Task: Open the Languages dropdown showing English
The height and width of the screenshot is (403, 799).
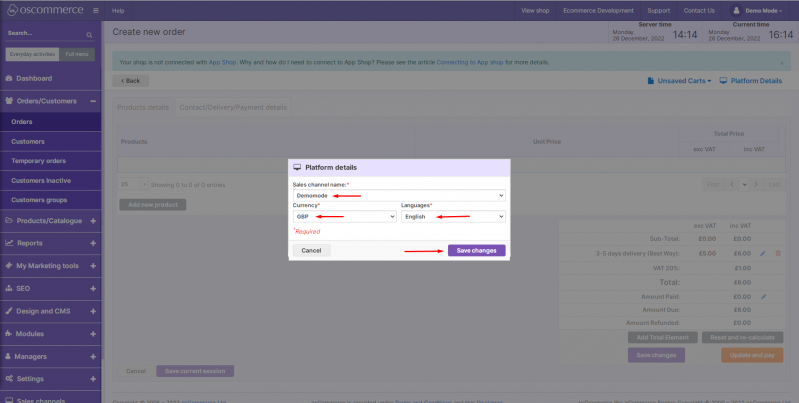Action: coord(453,216)
